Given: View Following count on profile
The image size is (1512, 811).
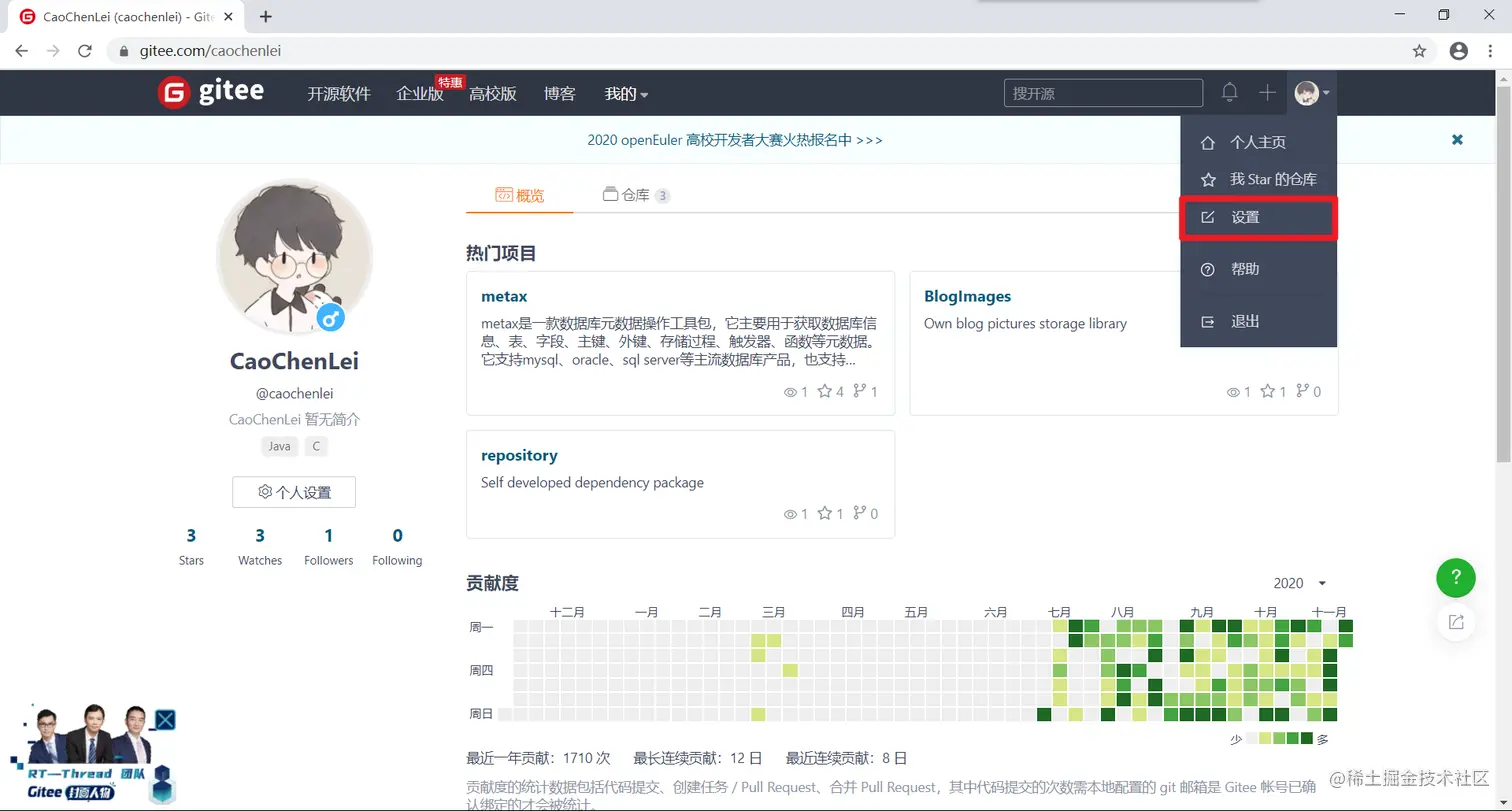Looking at the screenshot, I should [397, 546].
